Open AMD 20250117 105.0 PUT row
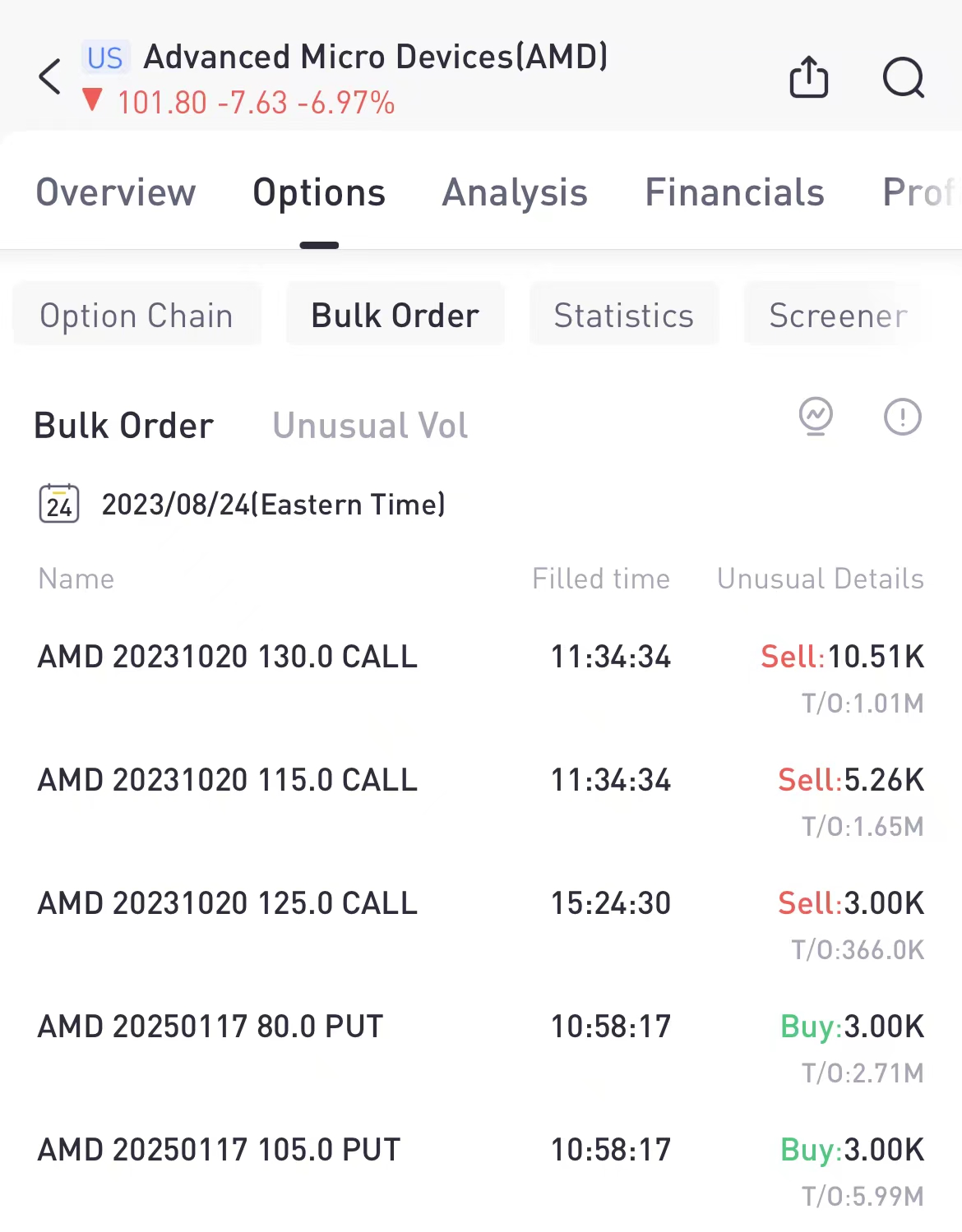The image size is (962, 1232). 219,1150
